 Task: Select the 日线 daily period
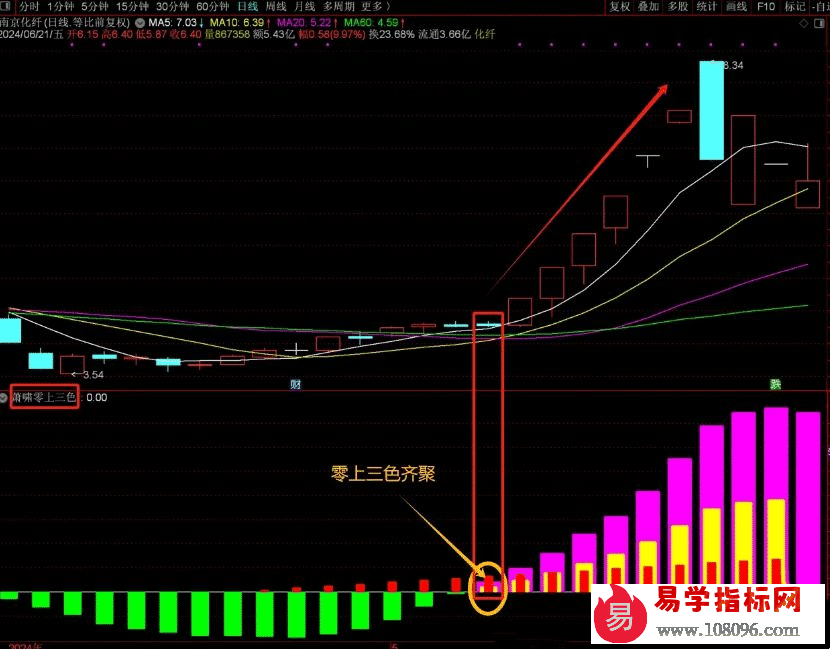click(x=247, y=6)
